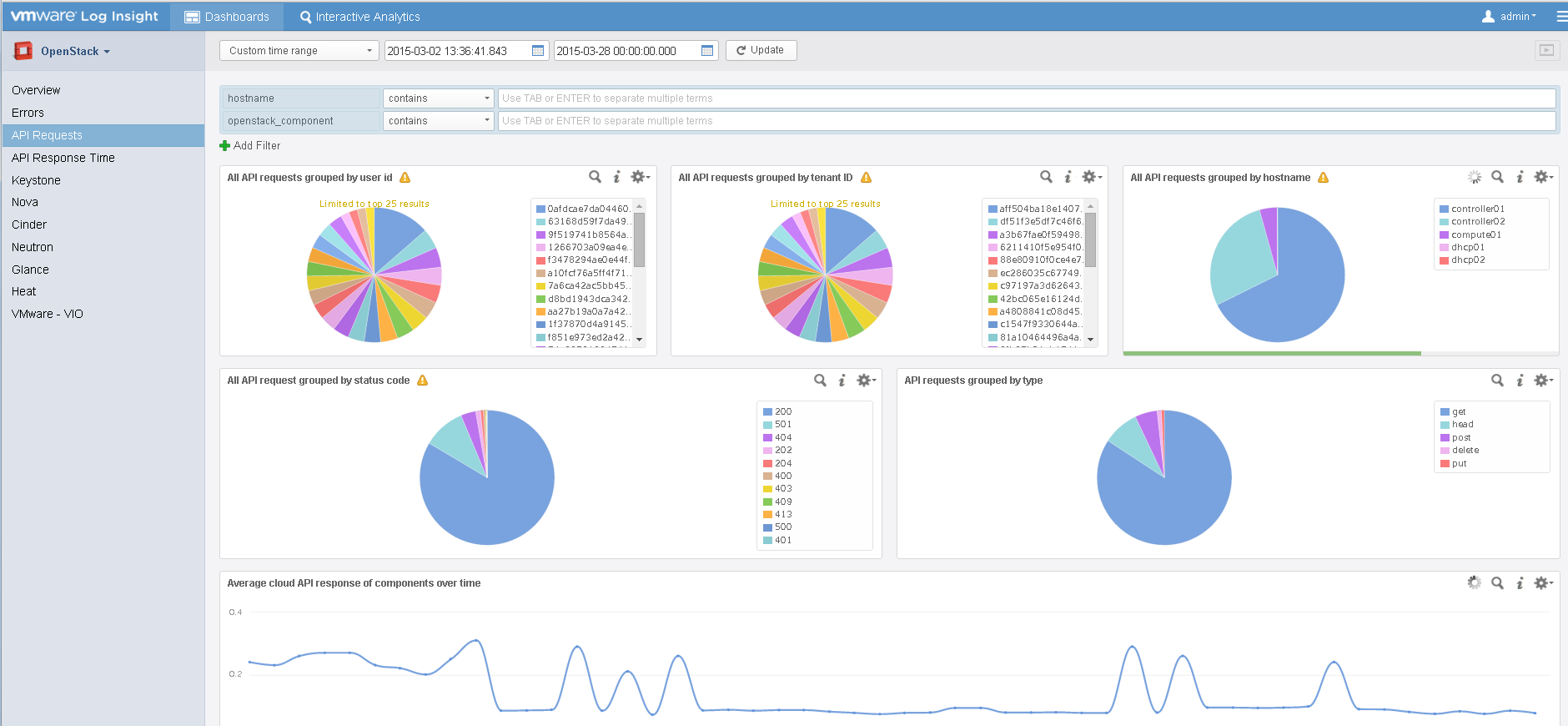Click warning icon beside status code chart title
Viewport: 1568px width, 726px height.
(x=423, y=381)
